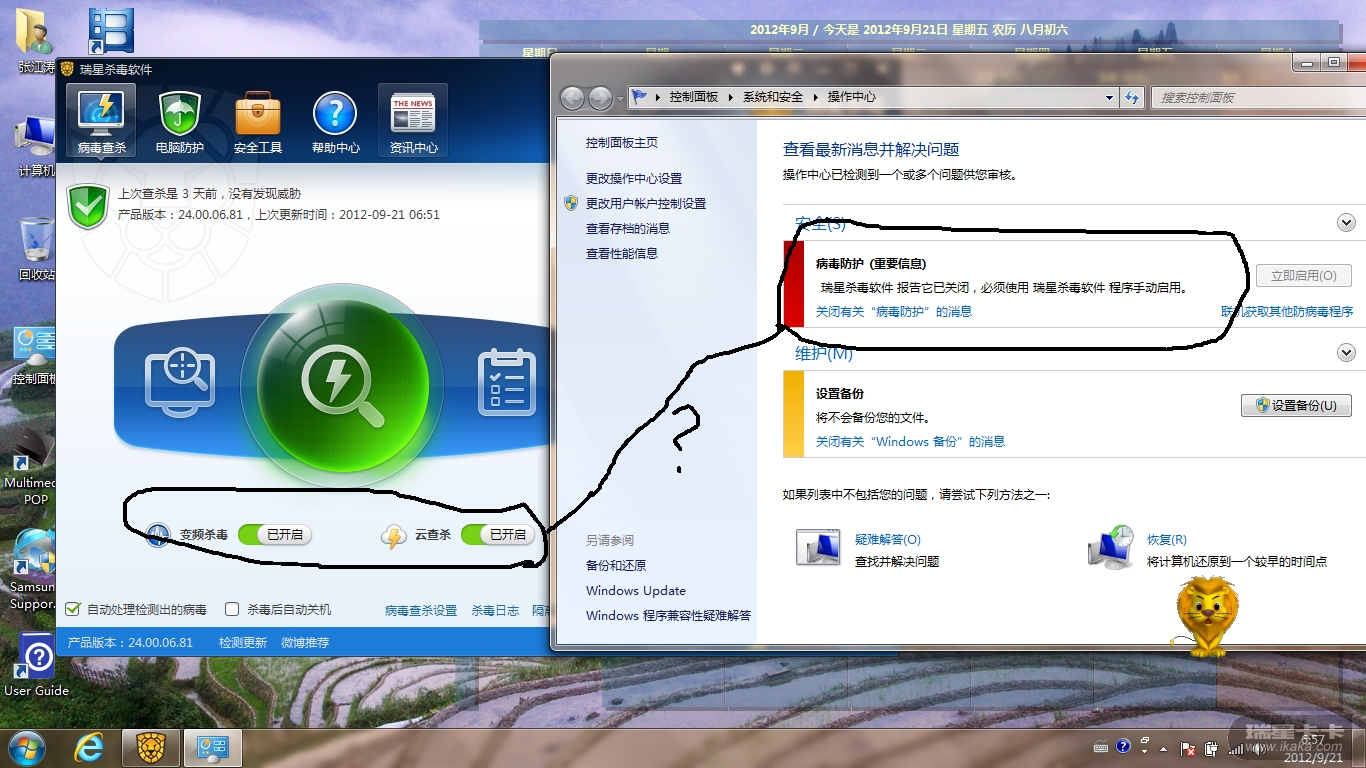
Task: Open the 资讯中心 news center tab
Action: (x=413, y=121)
